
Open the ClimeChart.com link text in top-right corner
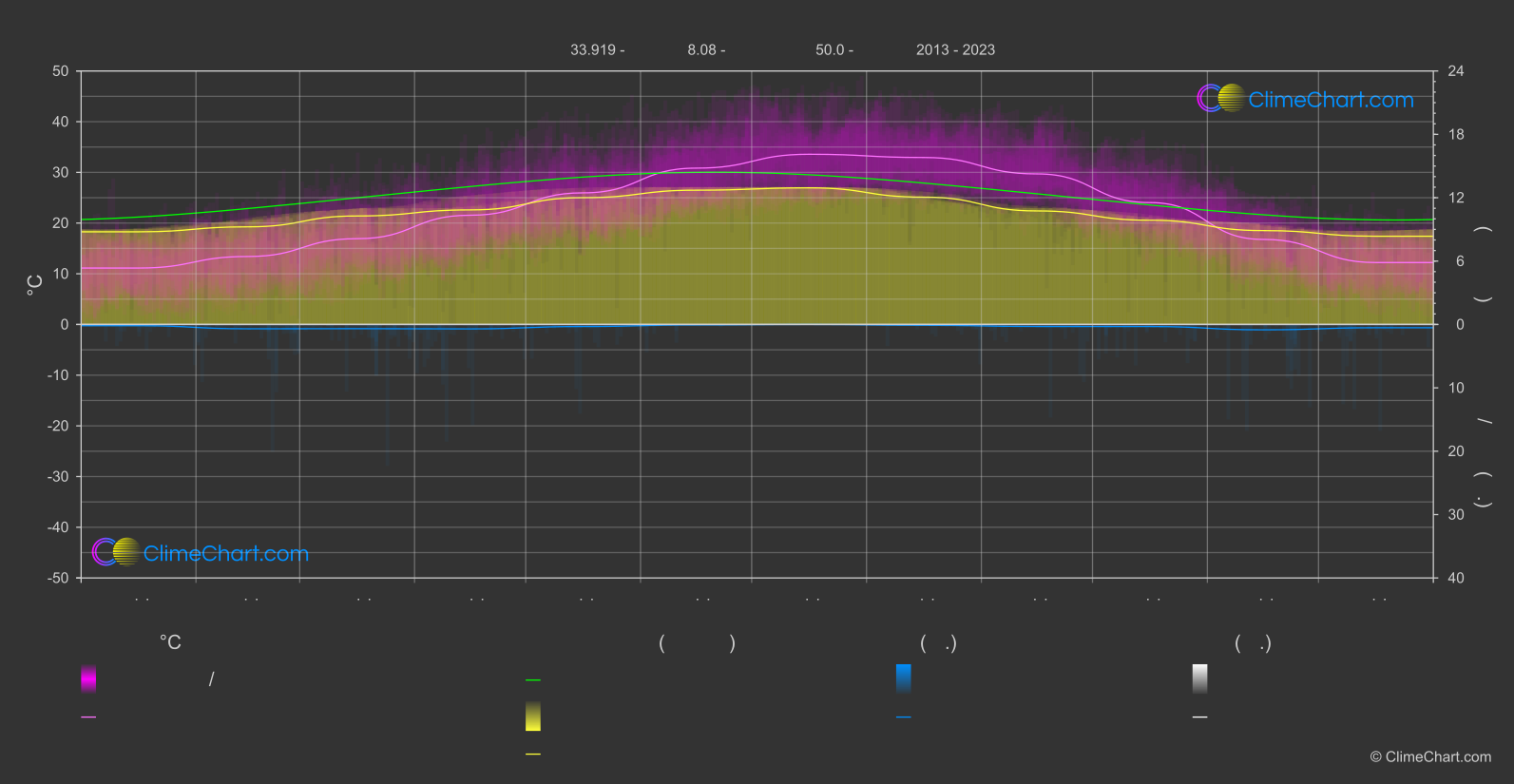1331,100
